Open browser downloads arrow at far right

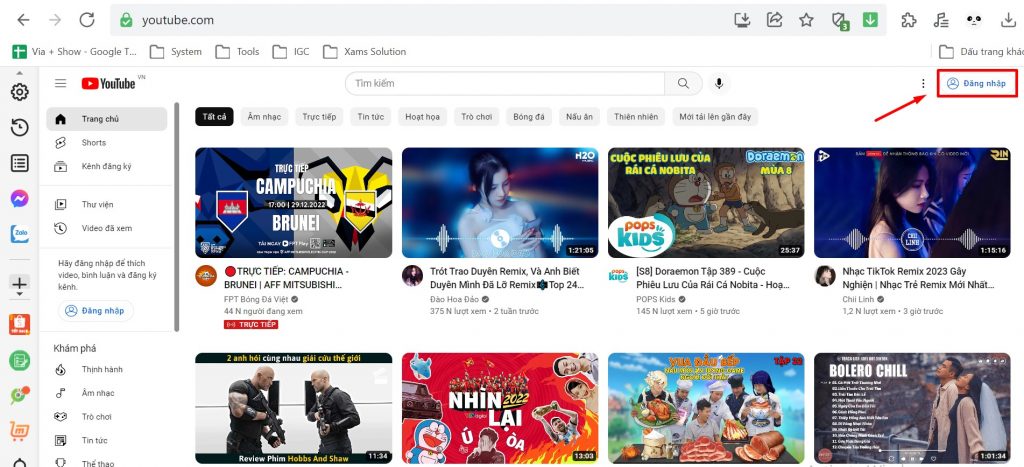[1008, 20]
